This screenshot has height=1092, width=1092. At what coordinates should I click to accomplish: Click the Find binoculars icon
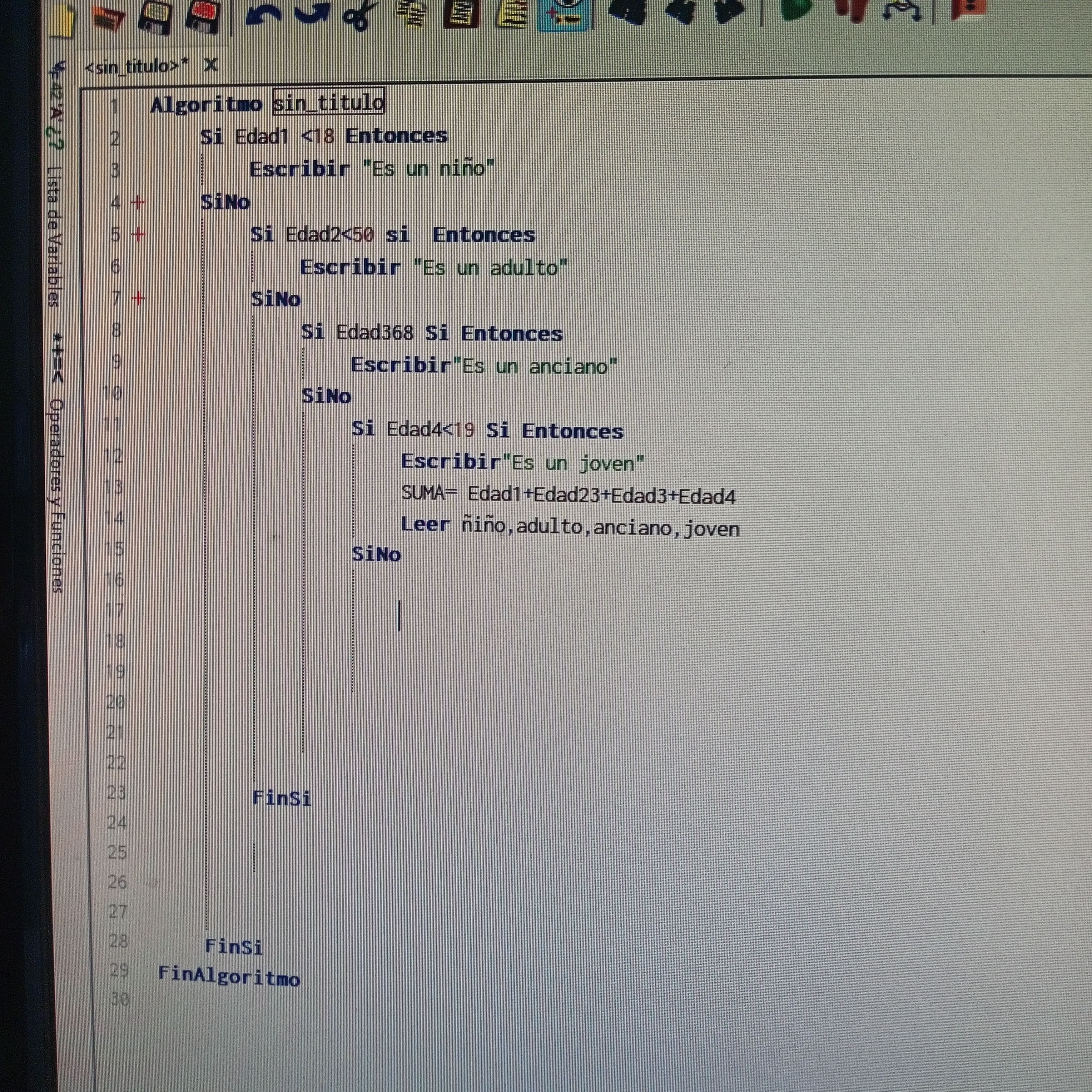coord(627,11)
